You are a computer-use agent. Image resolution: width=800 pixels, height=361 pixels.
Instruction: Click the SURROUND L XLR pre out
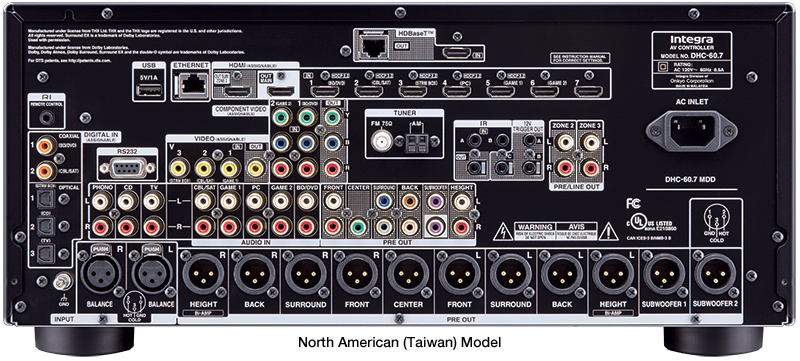point(510,274)
